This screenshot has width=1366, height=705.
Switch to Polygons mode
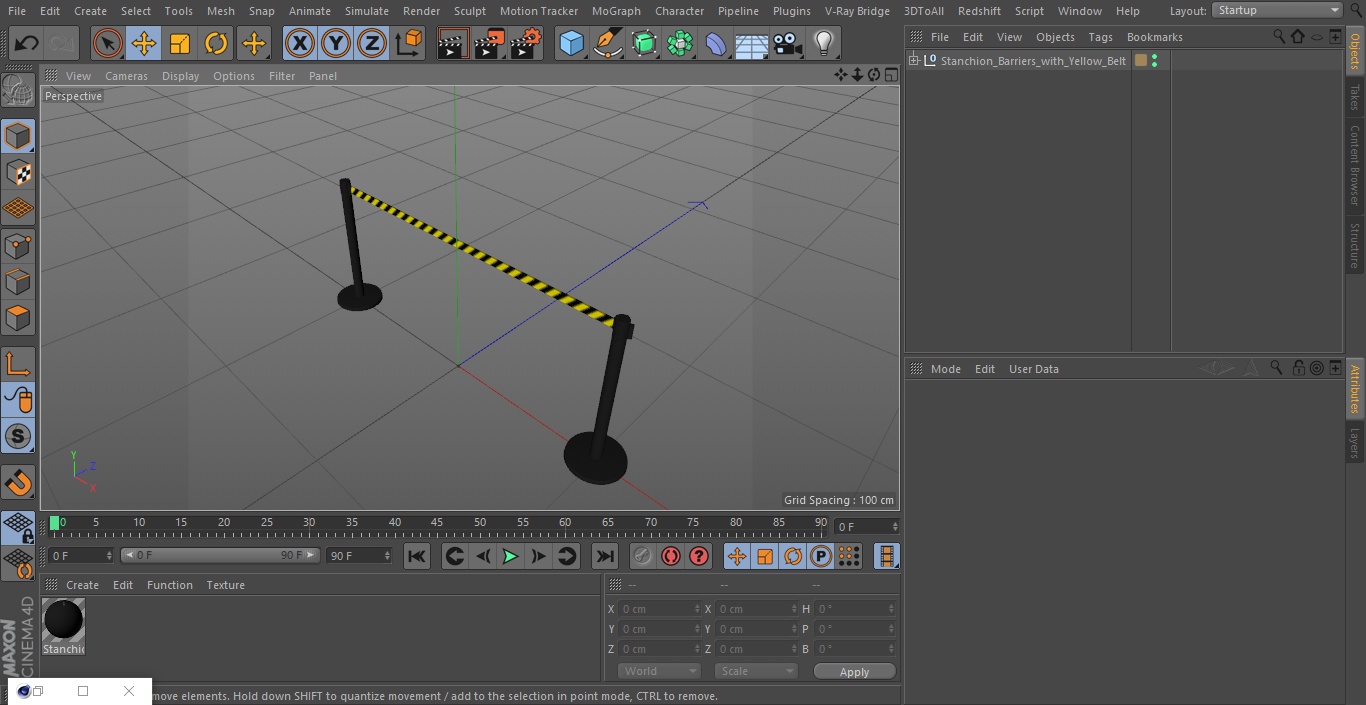coord(18,318)
